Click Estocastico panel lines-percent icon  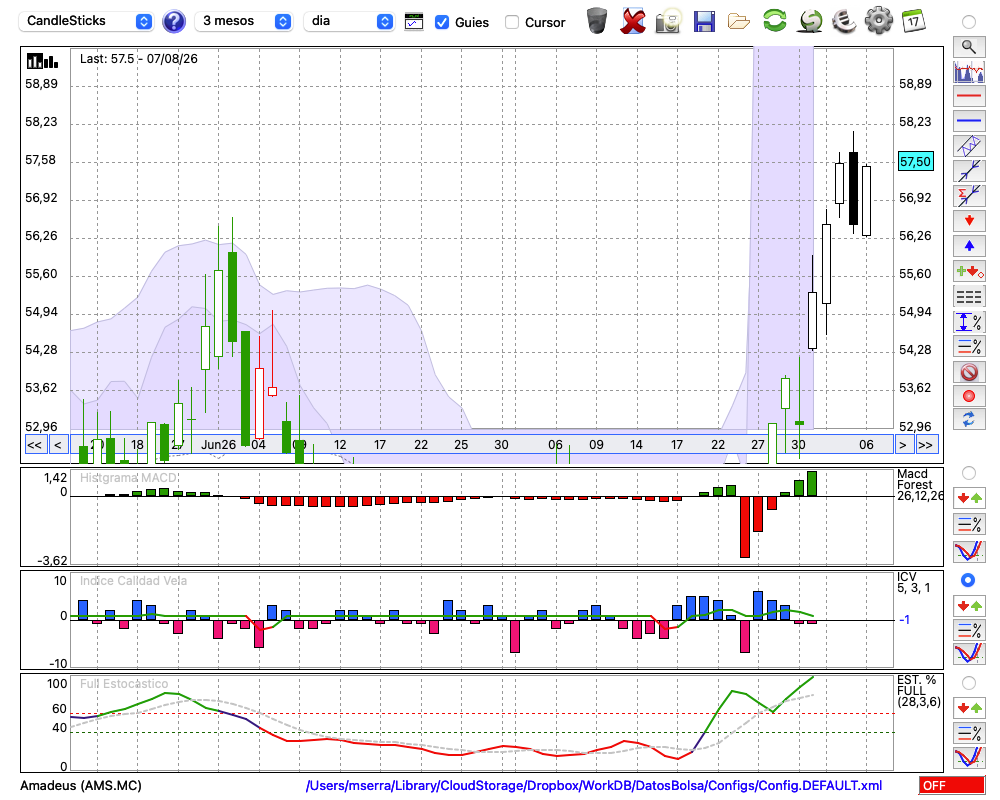(x=969, y=733)
